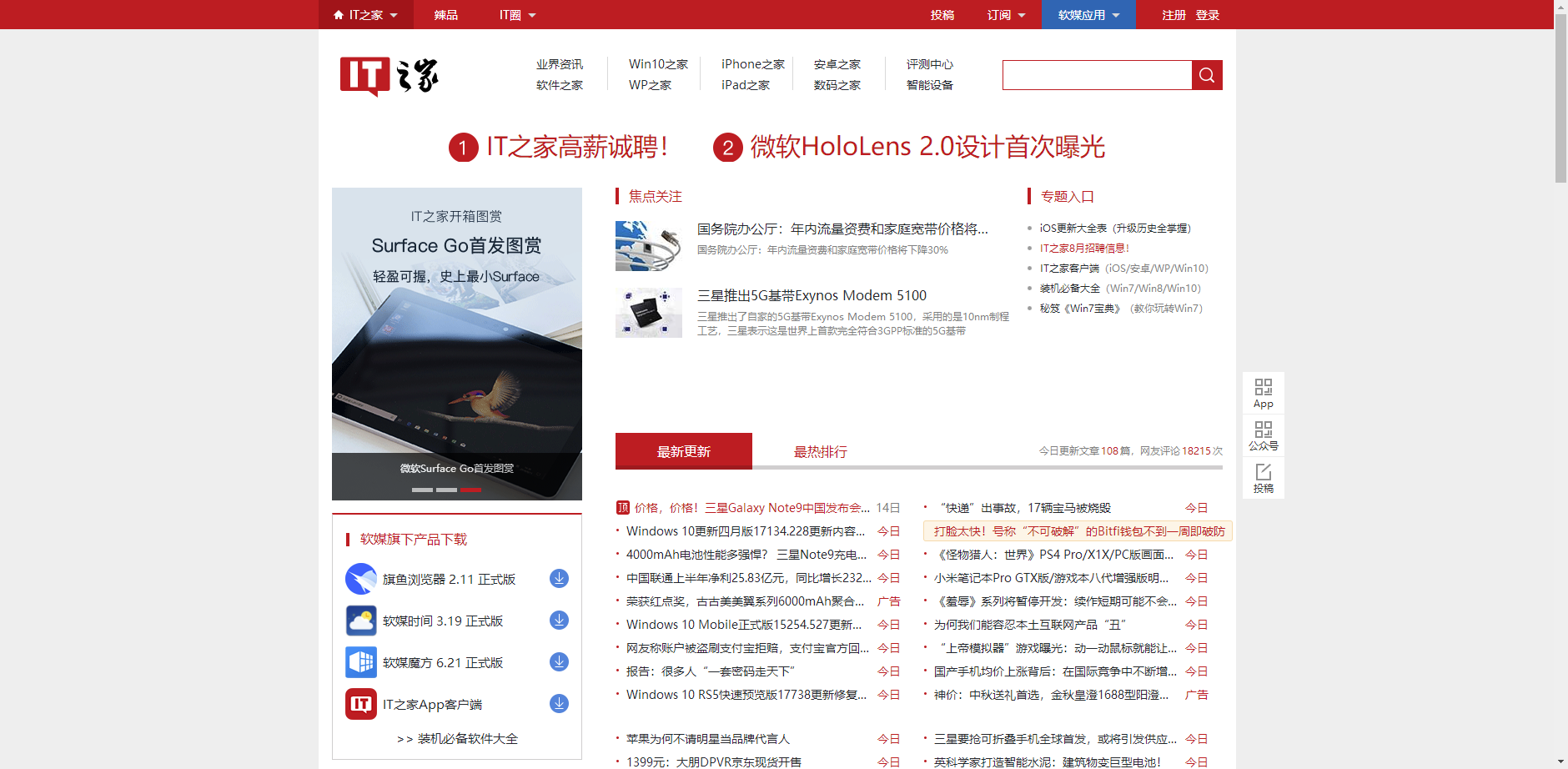
Task: Open Windows 10更新四月版17134.228 article
Action: [x=746, y=530]
